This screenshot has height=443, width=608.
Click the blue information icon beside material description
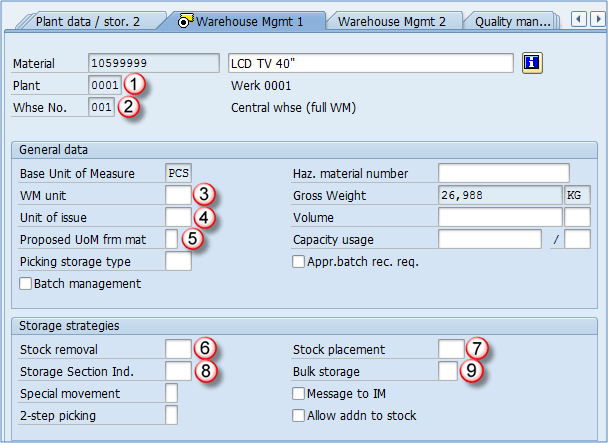coord(532,63)
